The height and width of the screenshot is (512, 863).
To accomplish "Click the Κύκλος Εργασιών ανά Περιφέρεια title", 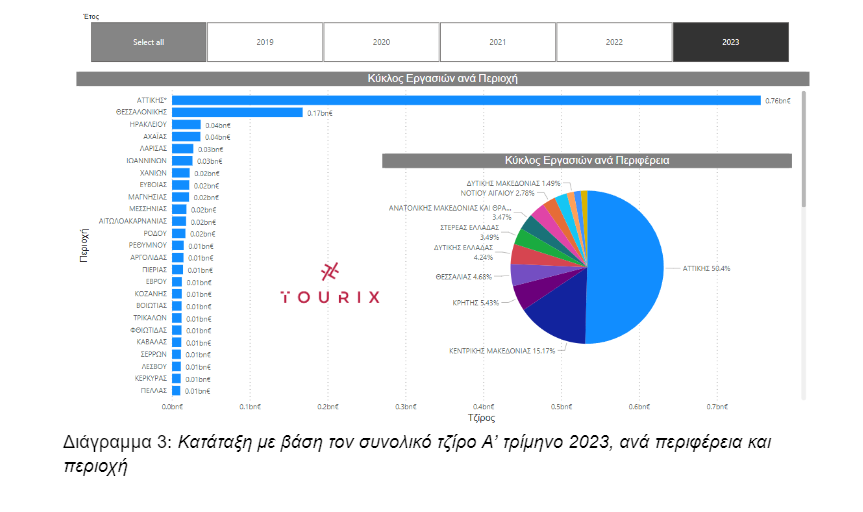I will [x=587, y=160].
